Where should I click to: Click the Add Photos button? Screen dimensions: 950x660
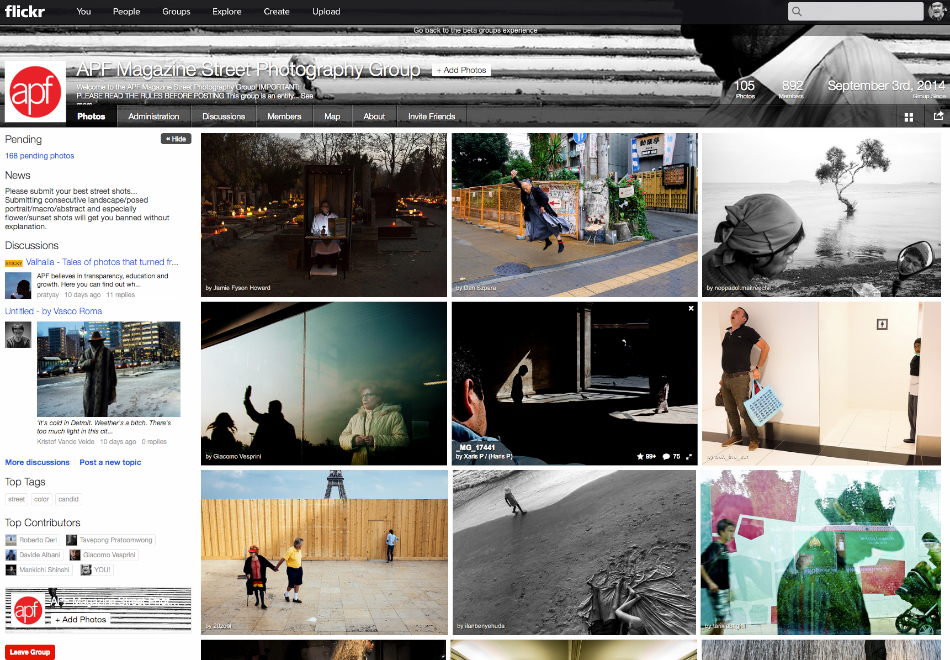point(461,69)
